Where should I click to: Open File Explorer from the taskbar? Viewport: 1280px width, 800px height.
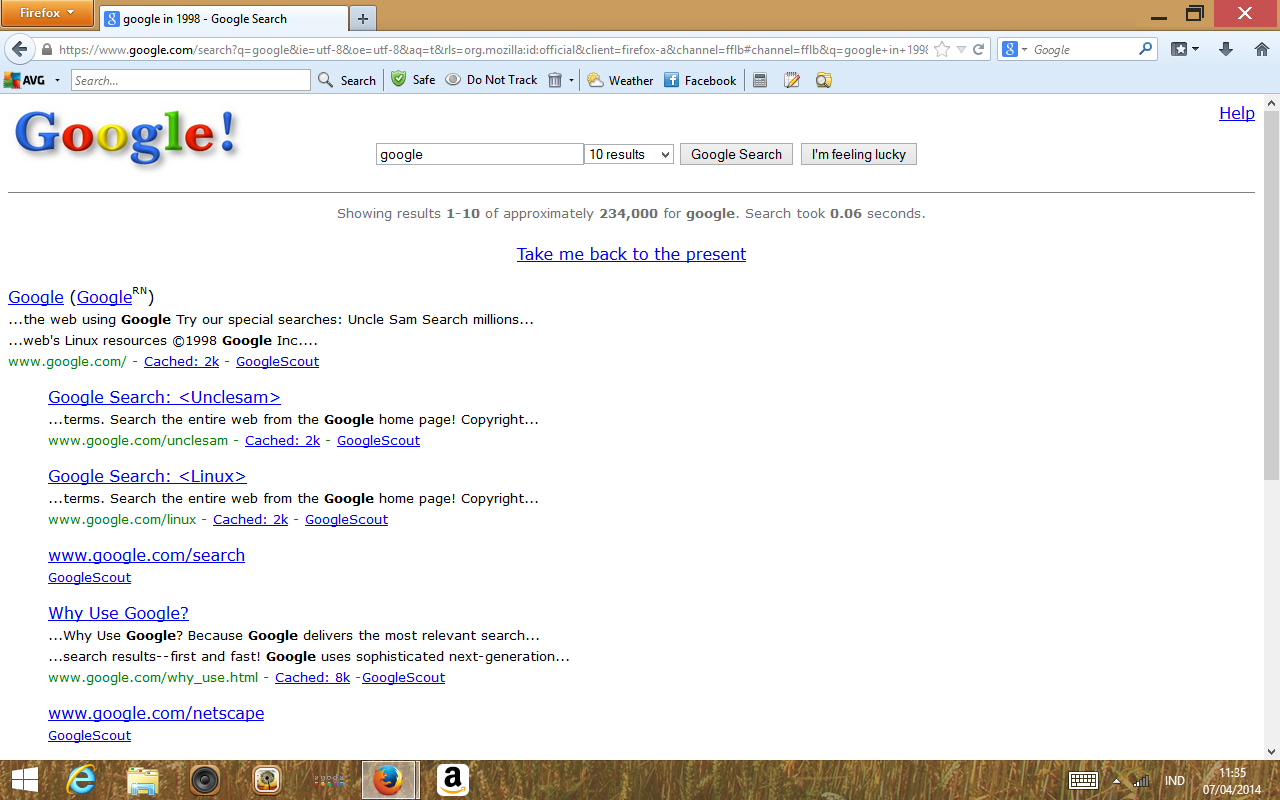click(143, 780)
